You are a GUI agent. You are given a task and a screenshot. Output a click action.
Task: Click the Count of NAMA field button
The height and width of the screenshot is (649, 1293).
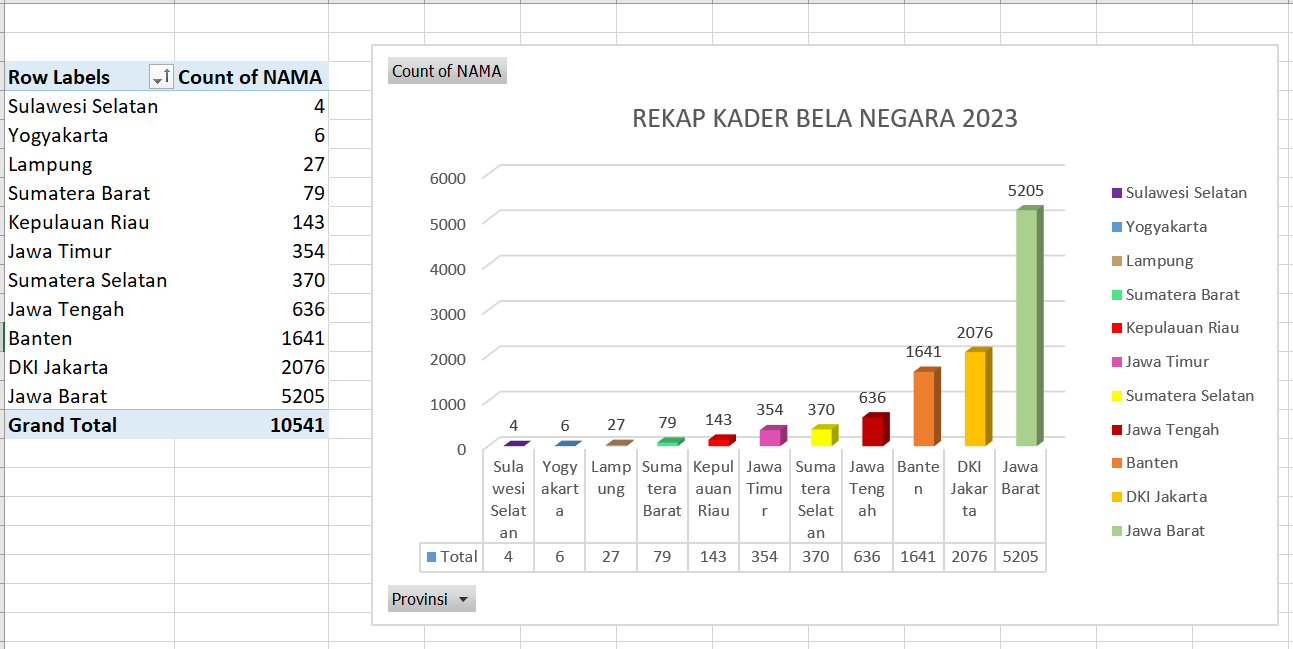pyautogui.click(x=447, y=71)
